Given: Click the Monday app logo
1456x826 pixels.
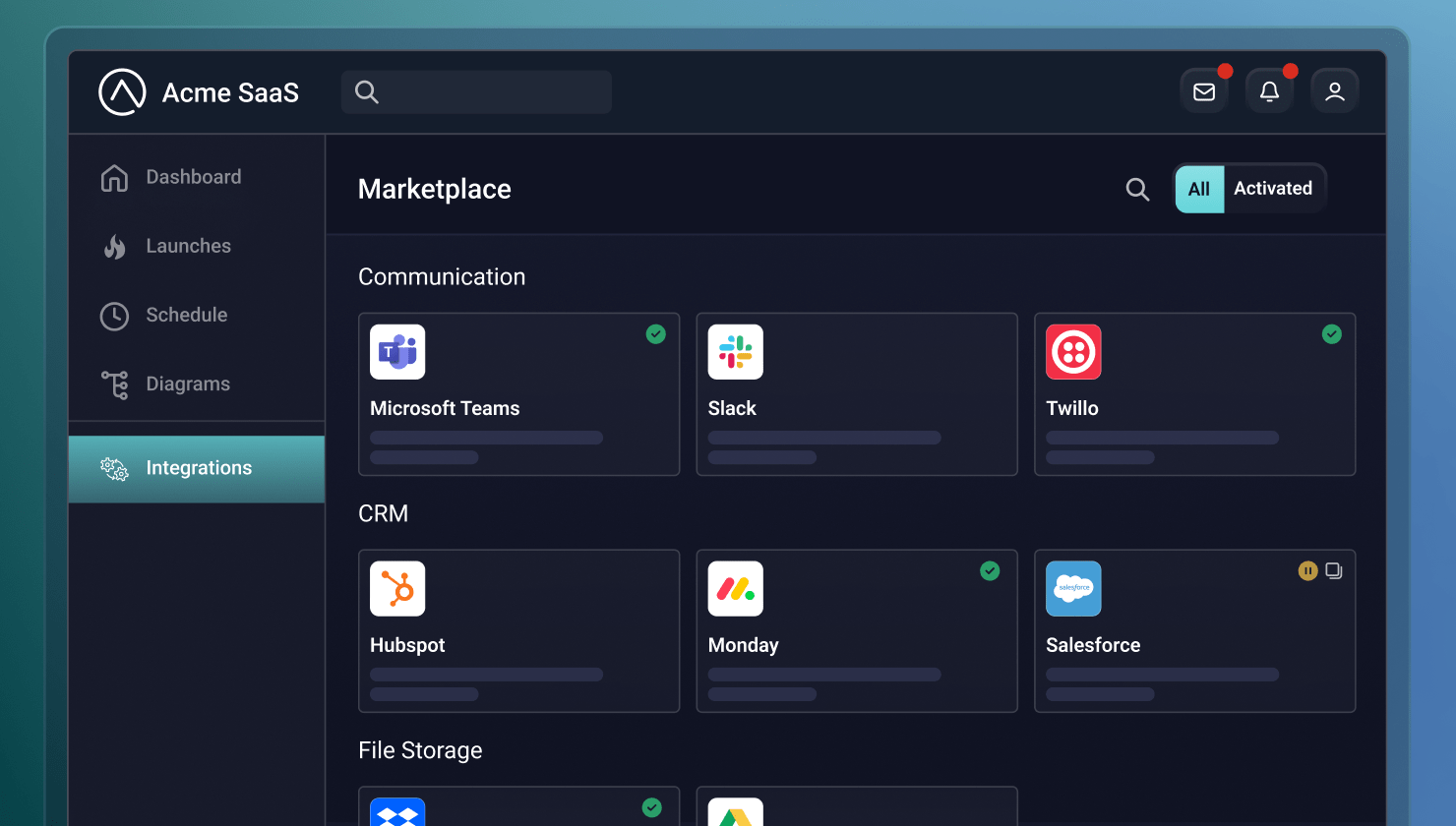Looking at the screenshot, I should tap(736, 589).
